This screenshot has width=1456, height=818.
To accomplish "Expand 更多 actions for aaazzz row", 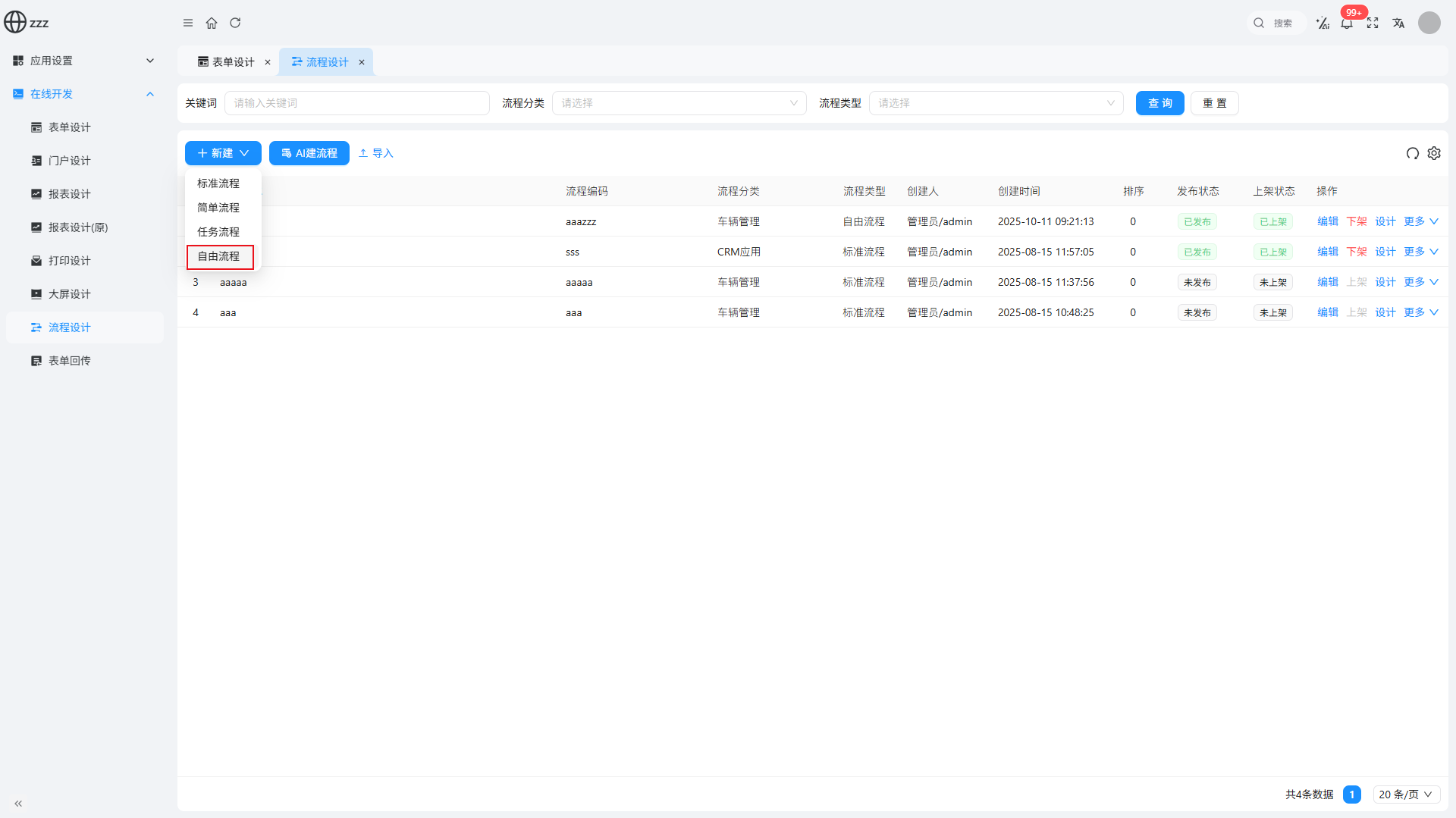I will [x=1420, y=221].
